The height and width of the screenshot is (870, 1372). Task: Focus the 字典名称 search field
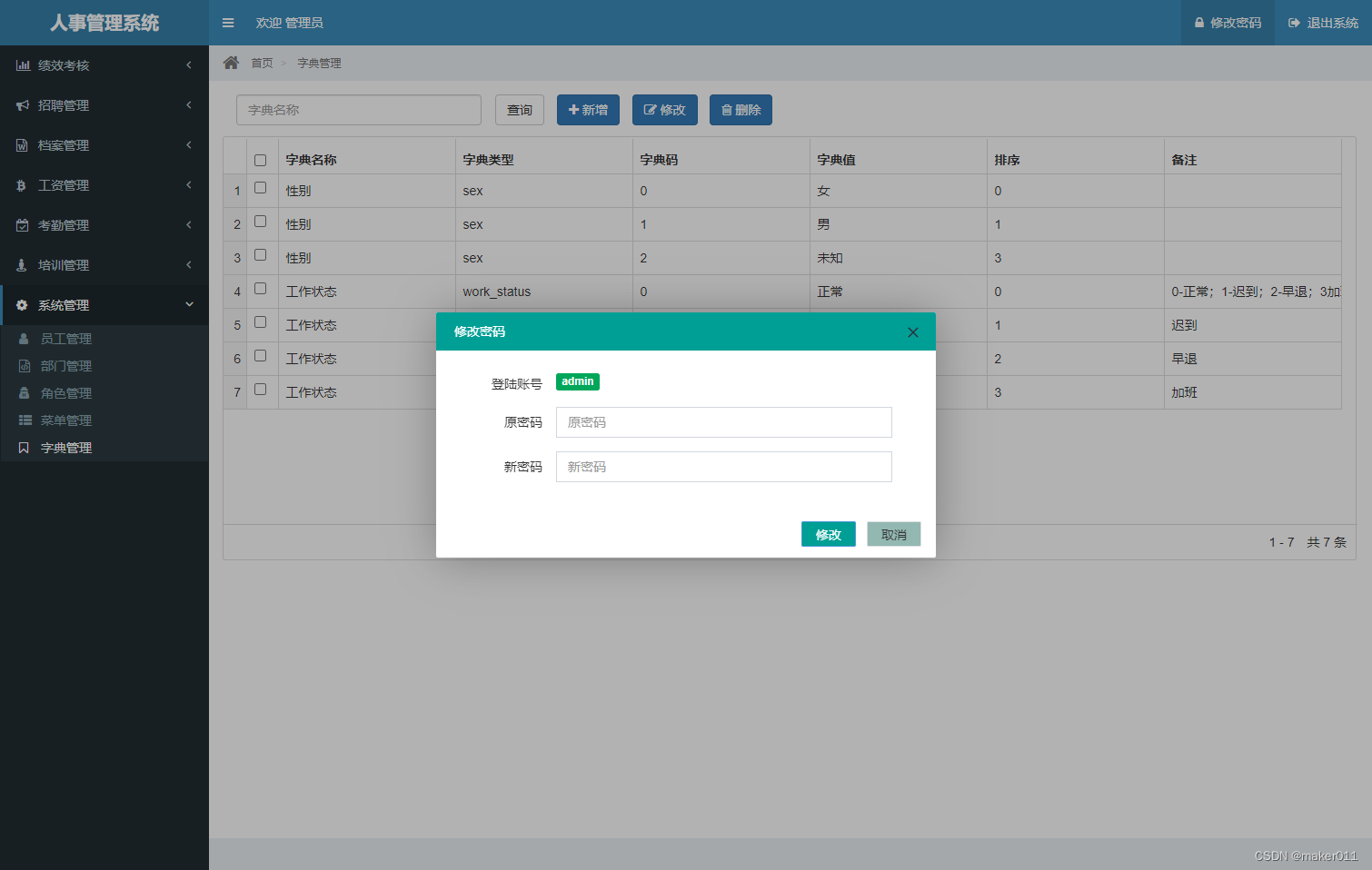pos(359,110)
